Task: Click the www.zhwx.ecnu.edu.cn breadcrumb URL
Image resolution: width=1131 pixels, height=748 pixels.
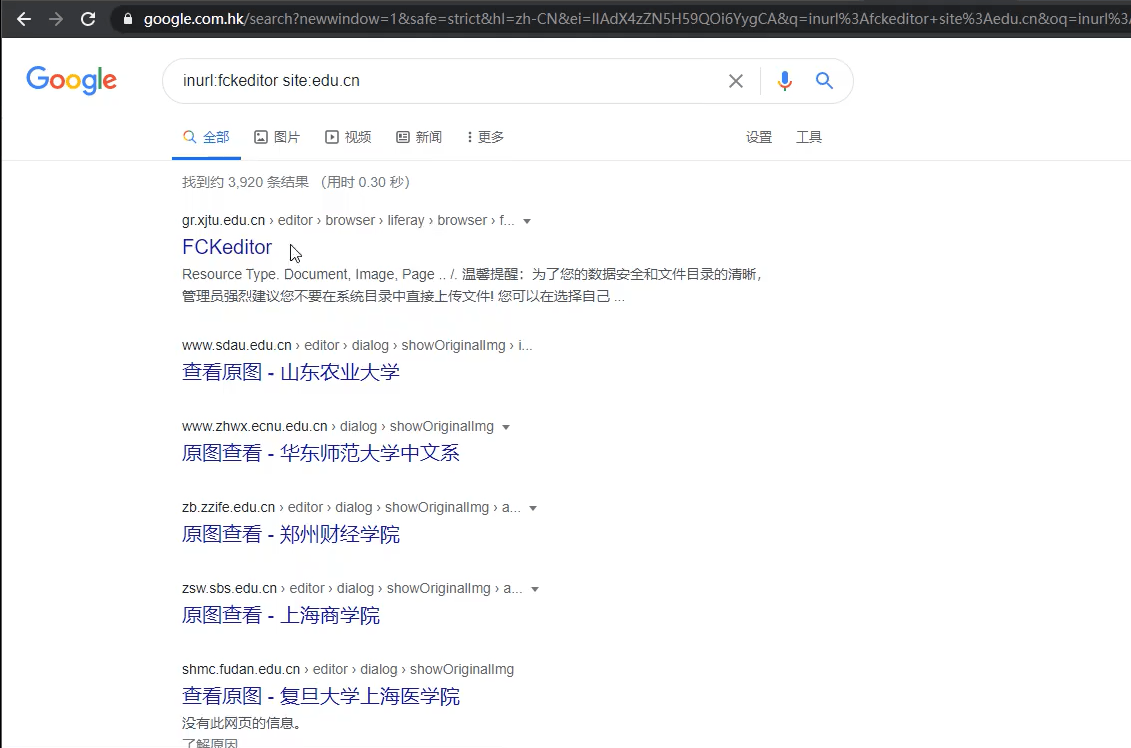Action: pos(338,426)
